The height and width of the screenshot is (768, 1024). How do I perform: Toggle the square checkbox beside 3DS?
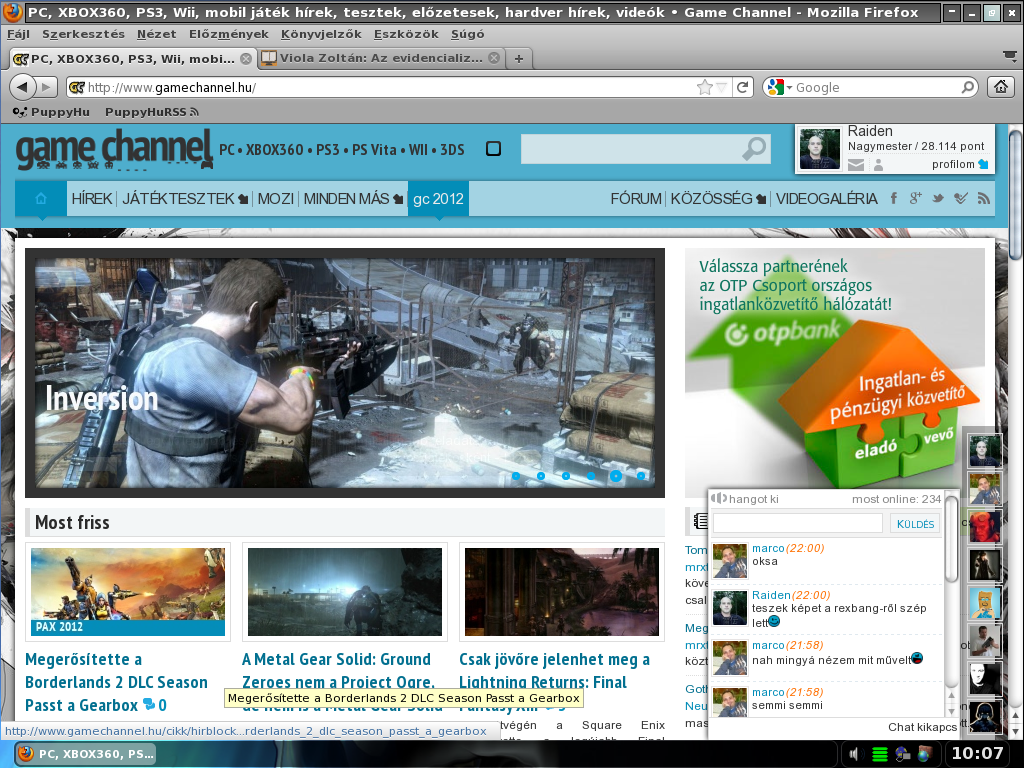(494, 149)
